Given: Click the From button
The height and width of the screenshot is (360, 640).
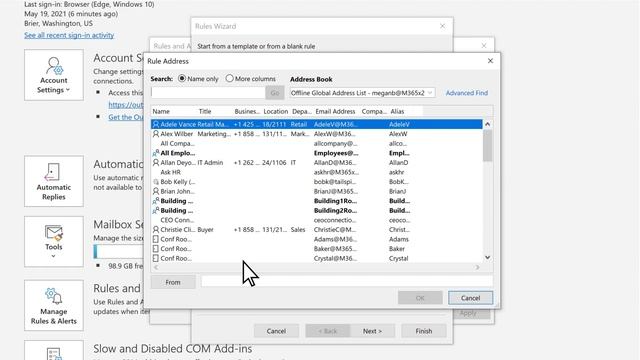Looking at the screenshot, I should click(x=173, y=282).
